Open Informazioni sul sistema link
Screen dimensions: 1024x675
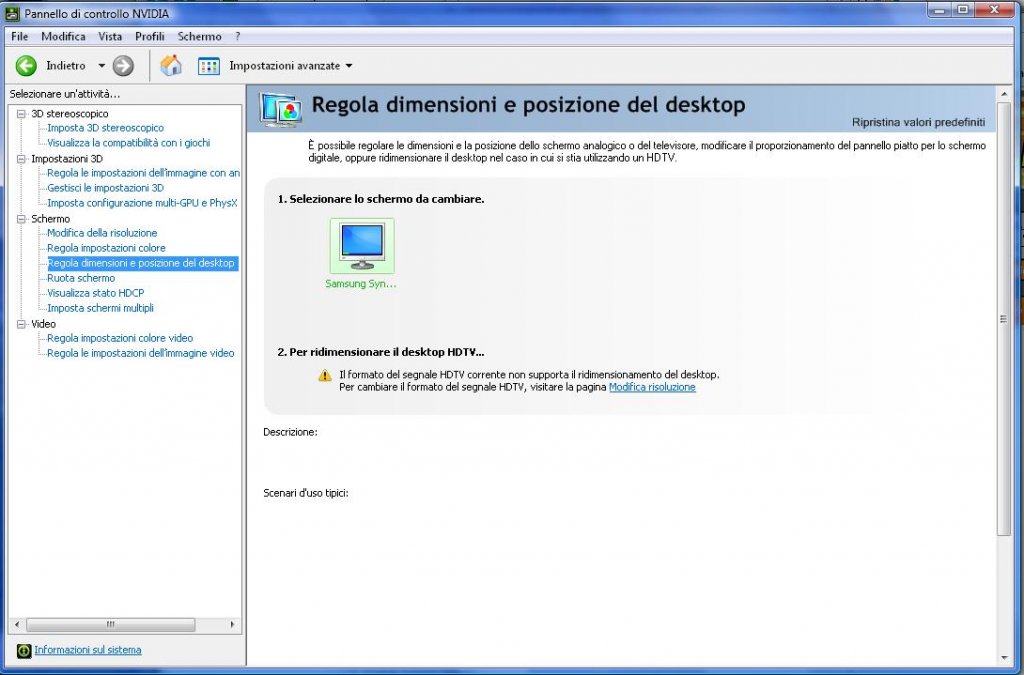click(88, 650)
